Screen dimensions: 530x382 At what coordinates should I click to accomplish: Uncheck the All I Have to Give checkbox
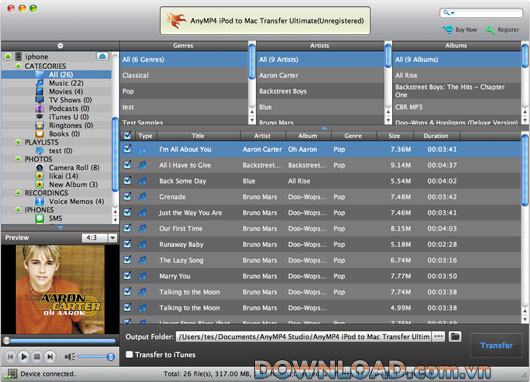(127, 165)
